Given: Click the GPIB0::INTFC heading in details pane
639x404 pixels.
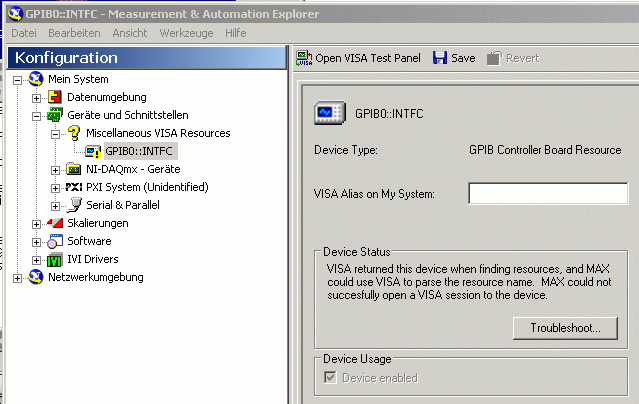Looking at the screenshot, I should pos(389,113).
